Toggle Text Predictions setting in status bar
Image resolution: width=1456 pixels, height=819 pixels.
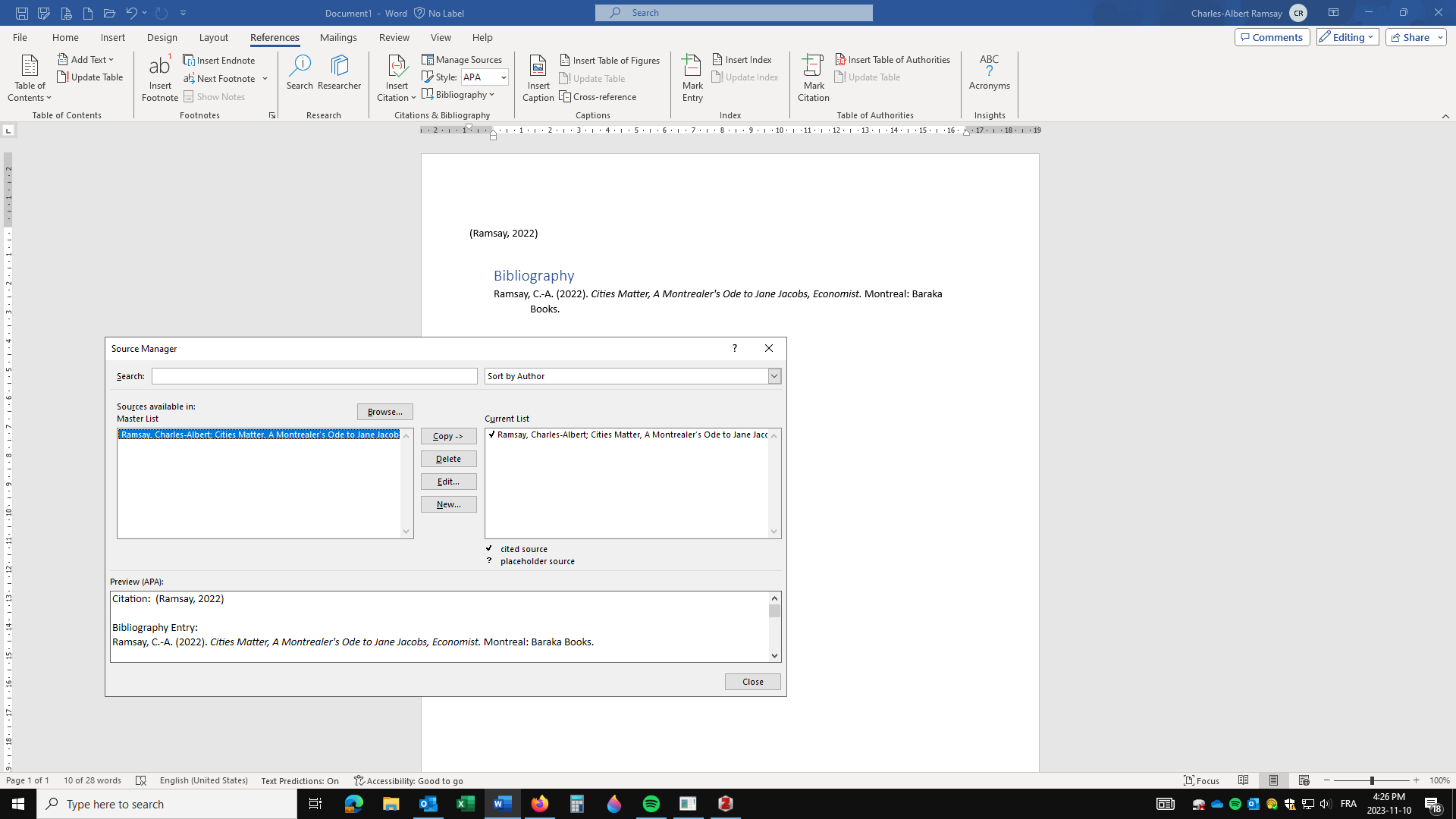pos(300,780)
